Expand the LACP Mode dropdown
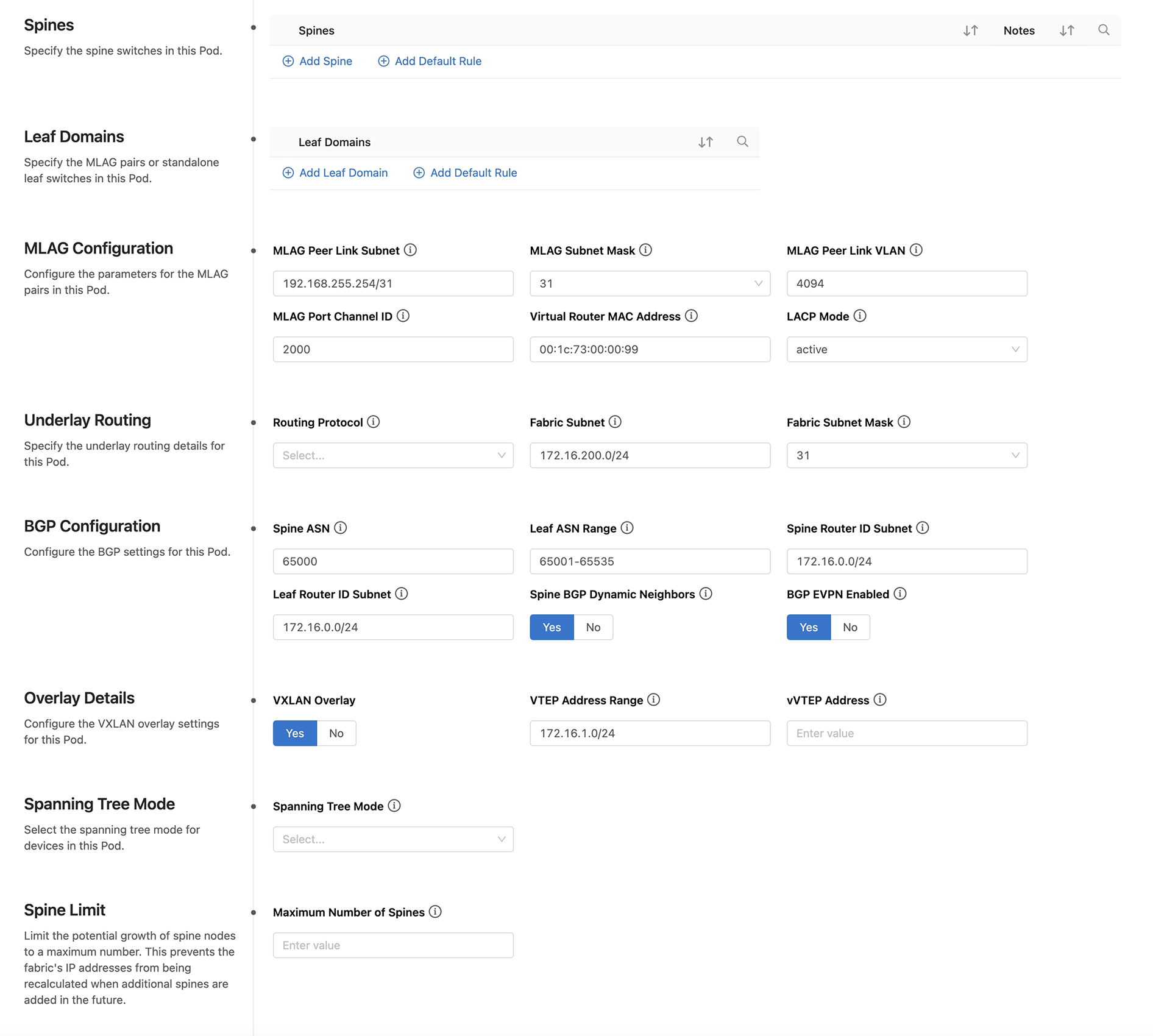 click(907, 349)
